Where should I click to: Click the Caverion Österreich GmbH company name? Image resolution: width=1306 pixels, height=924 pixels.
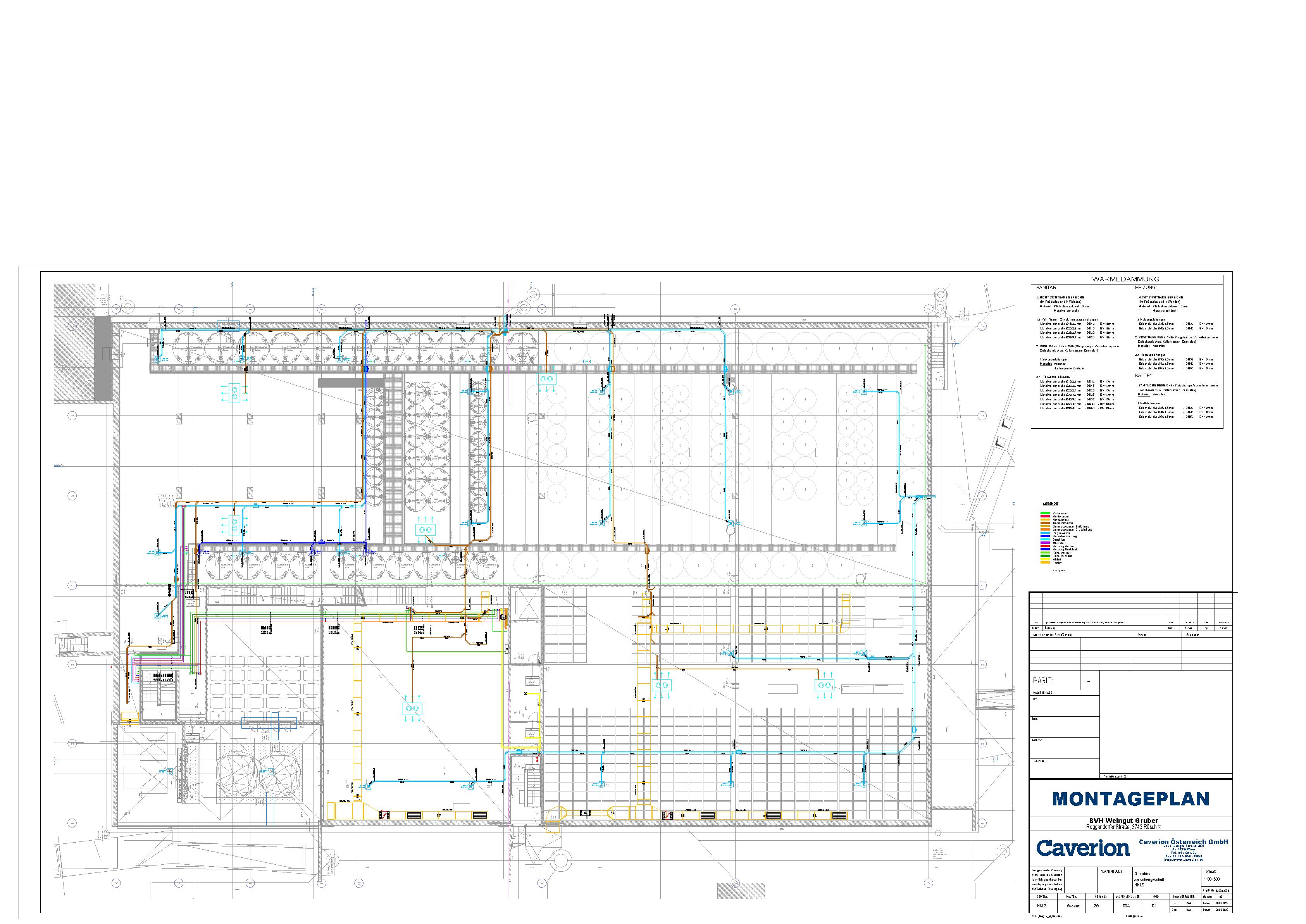click(1184, 842)
